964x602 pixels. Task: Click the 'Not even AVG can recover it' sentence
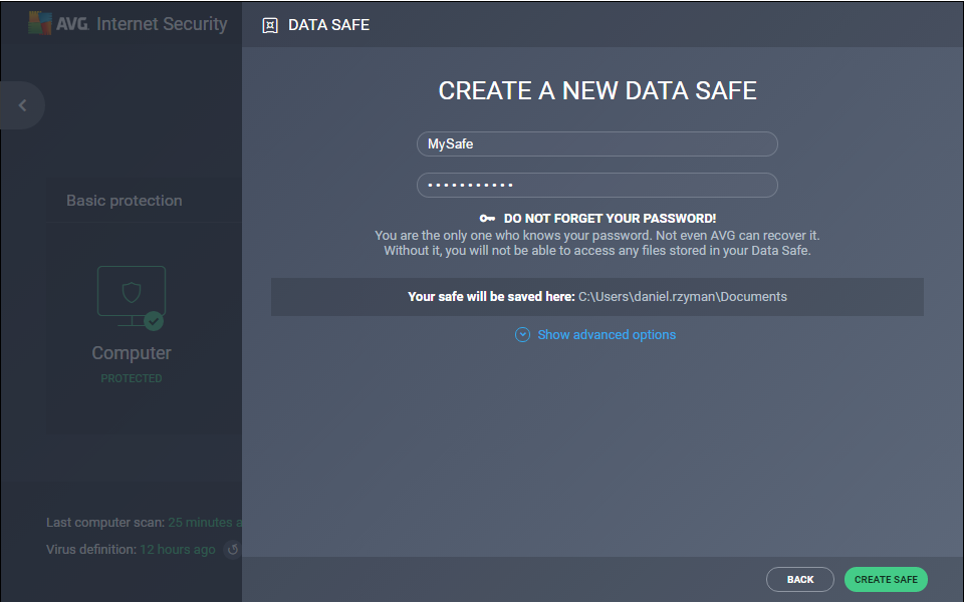[738, 236]
